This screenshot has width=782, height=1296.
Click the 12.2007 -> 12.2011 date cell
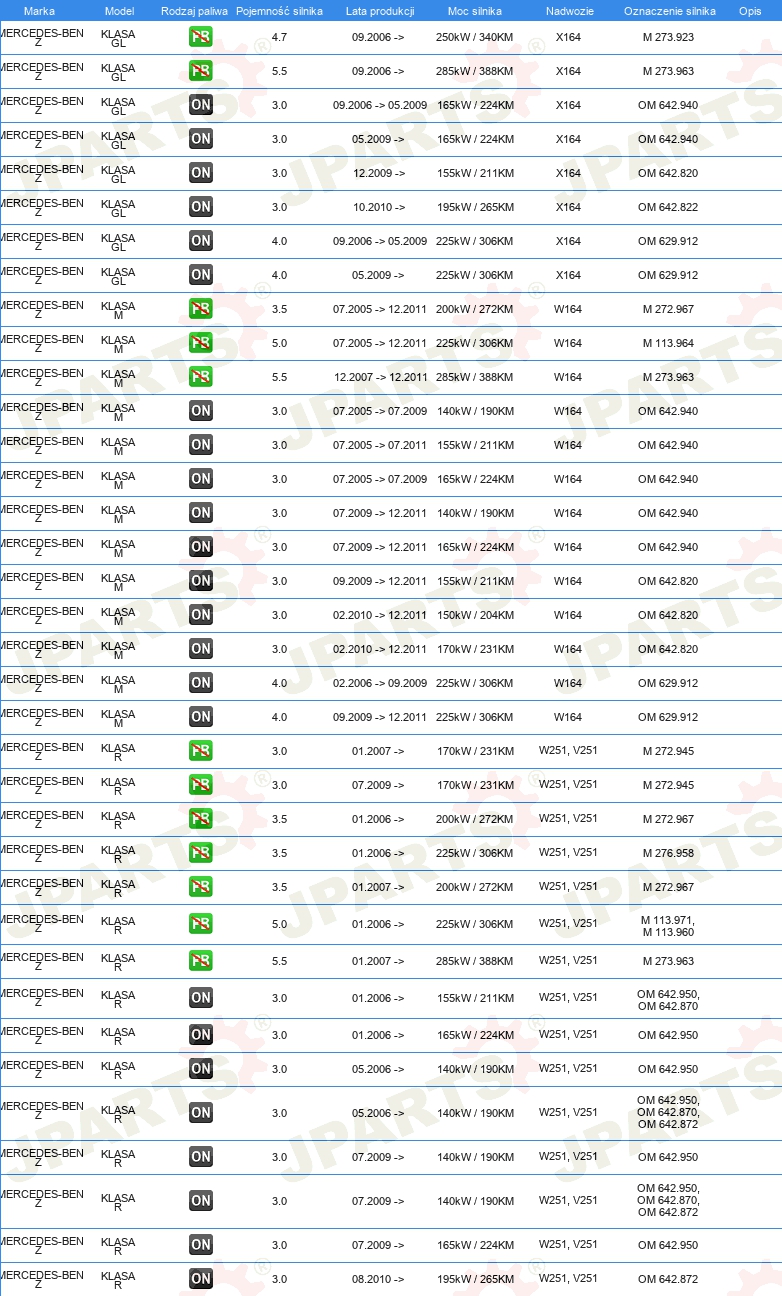(x=380, y=377)
